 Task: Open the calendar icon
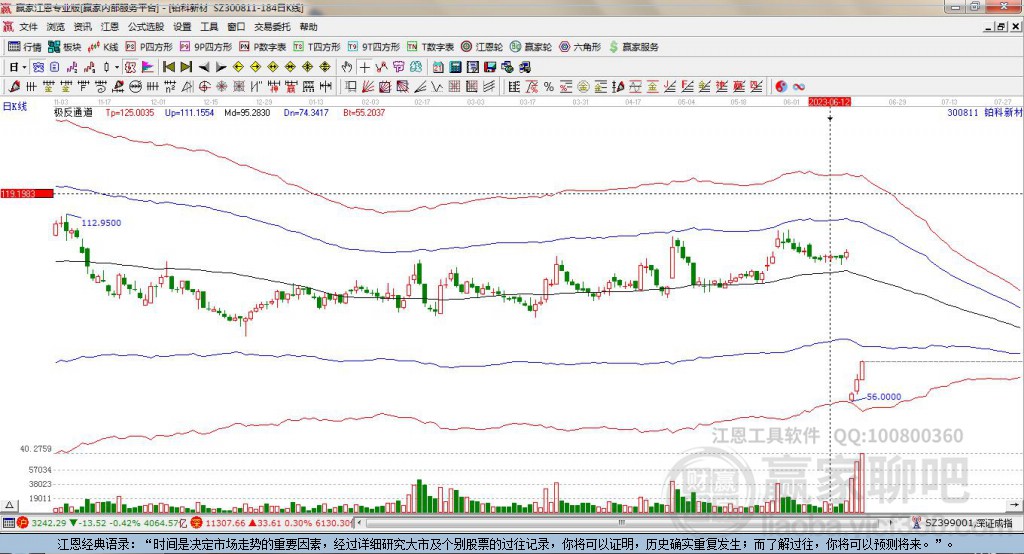438,67
